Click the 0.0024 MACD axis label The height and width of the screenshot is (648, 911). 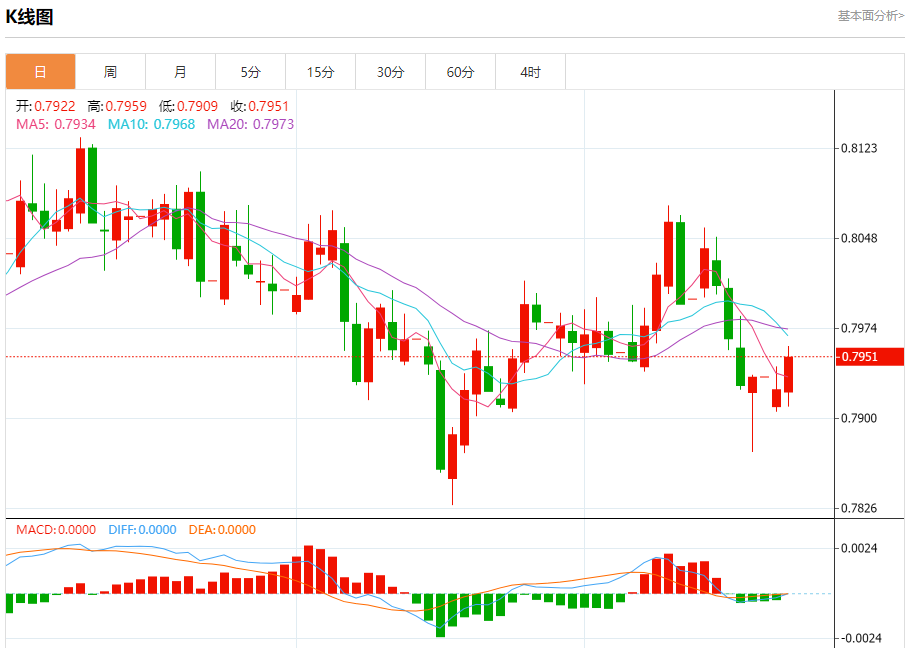pos(859,548)
